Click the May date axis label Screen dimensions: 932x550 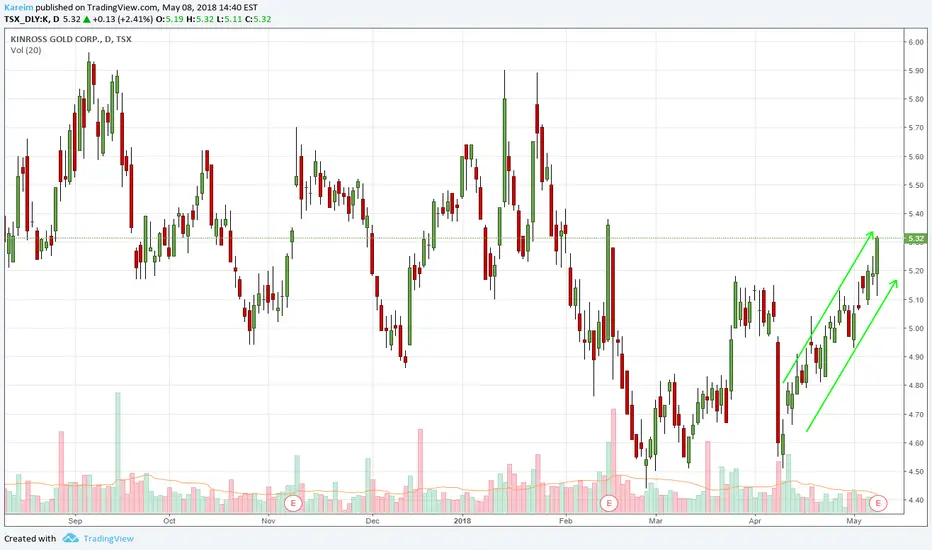click(854, 521)
